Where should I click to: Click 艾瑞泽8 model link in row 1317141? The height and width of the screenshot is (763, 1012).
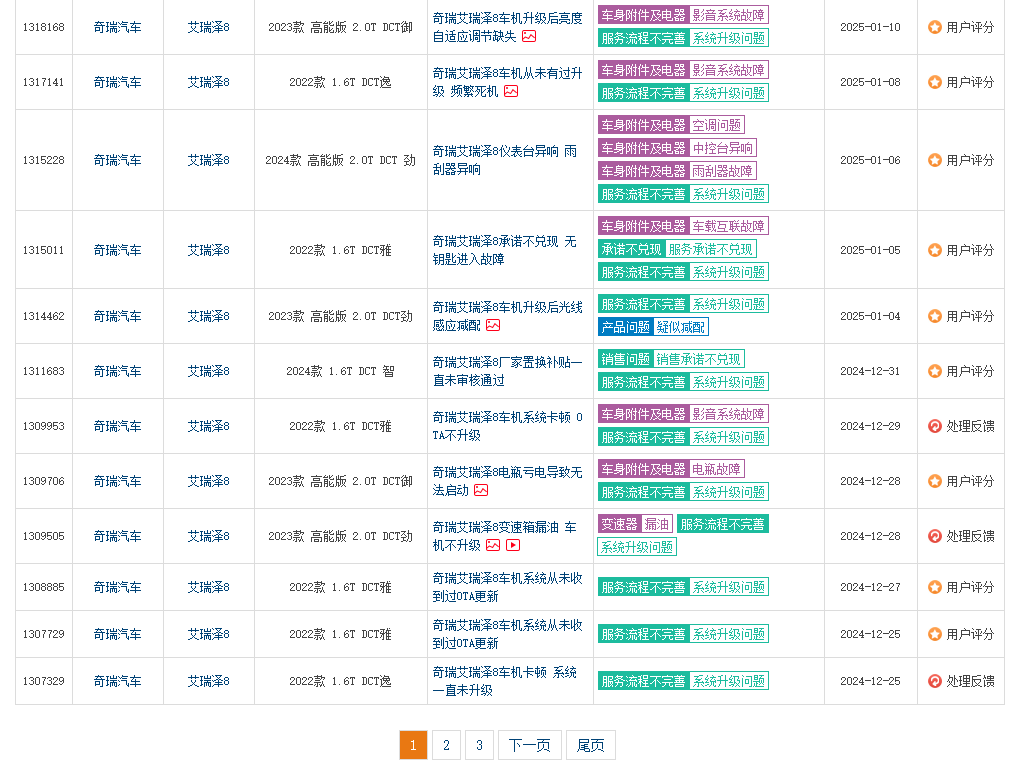click(208, 82)
